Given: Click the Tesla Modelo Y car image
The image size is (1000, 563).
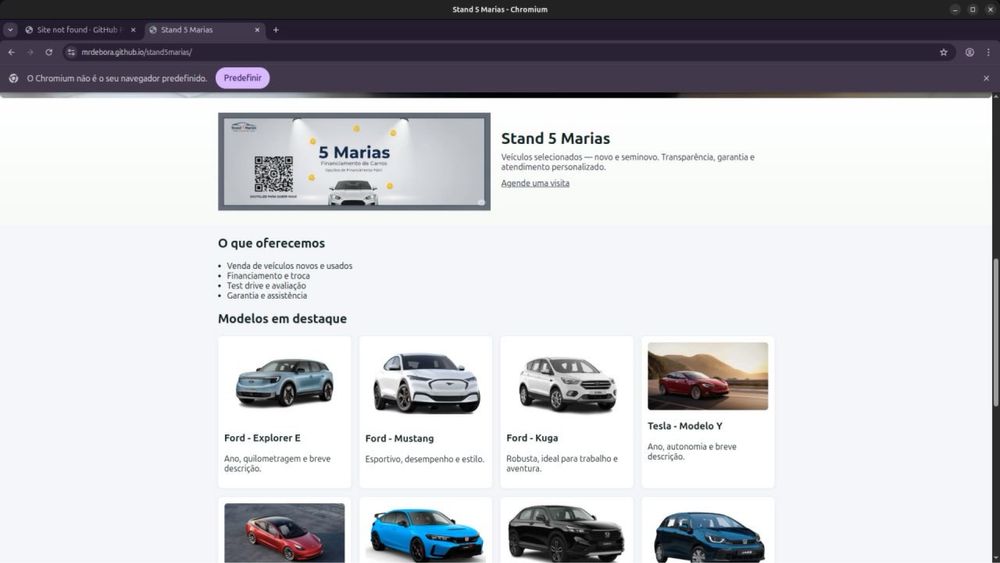Looking at the screenshot, I should click(x=708, y=376).
